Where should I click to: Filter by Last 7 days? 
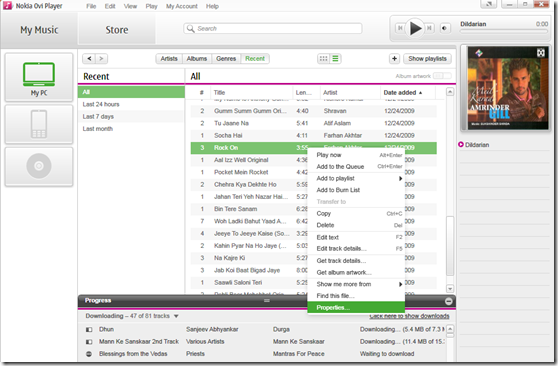(131, 116)
